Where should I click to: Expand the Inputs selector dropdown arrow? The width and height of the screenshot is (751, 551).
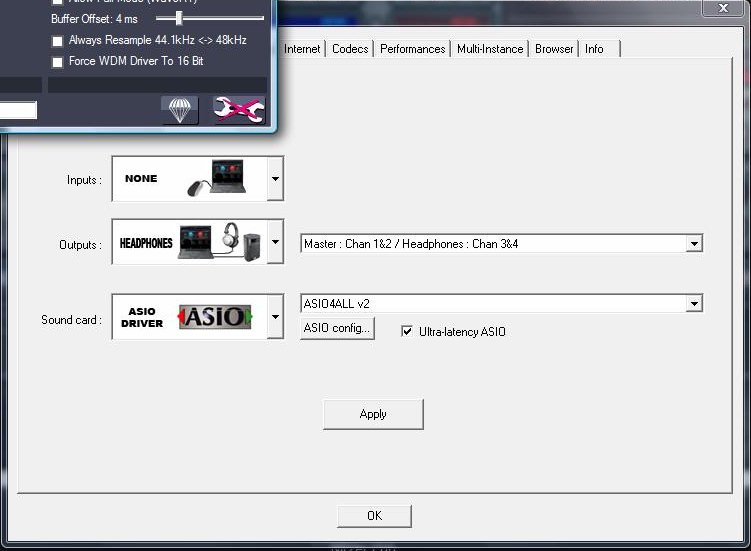click(276, 181)
